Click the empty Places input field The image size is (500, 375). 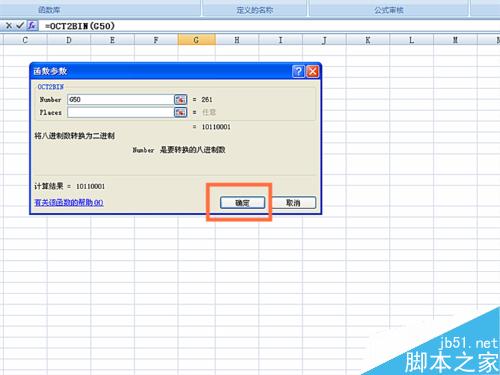tap(121, 112)
